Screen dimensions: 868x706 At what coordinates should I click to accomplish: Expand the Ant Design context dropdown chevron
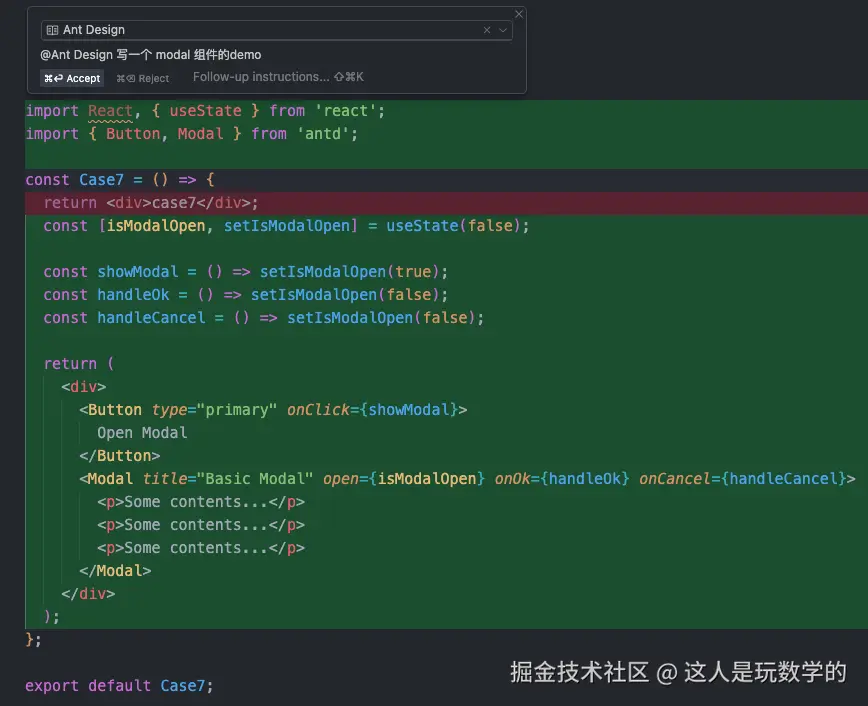coord(503,30)
